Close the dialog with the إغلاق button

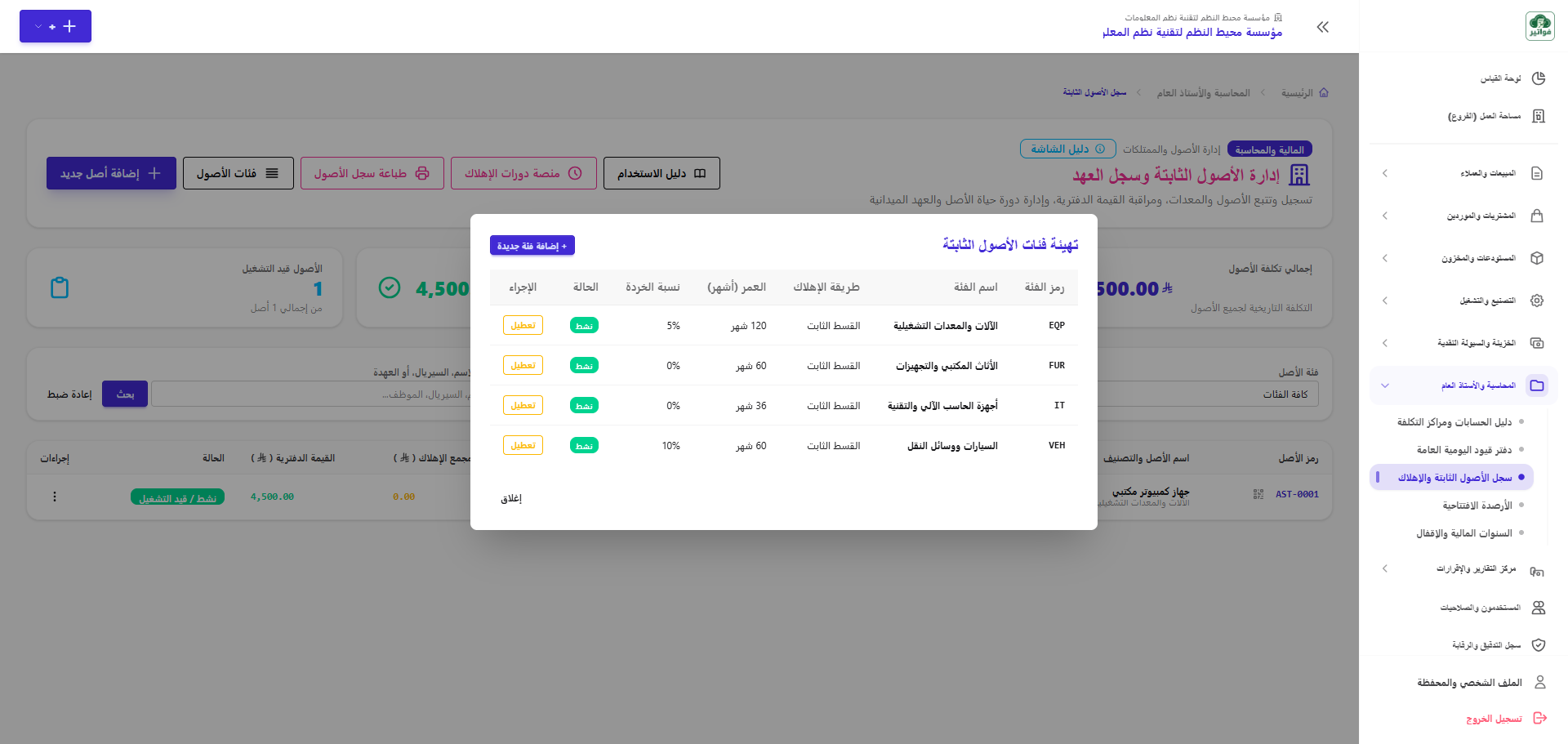click(511, 498)
